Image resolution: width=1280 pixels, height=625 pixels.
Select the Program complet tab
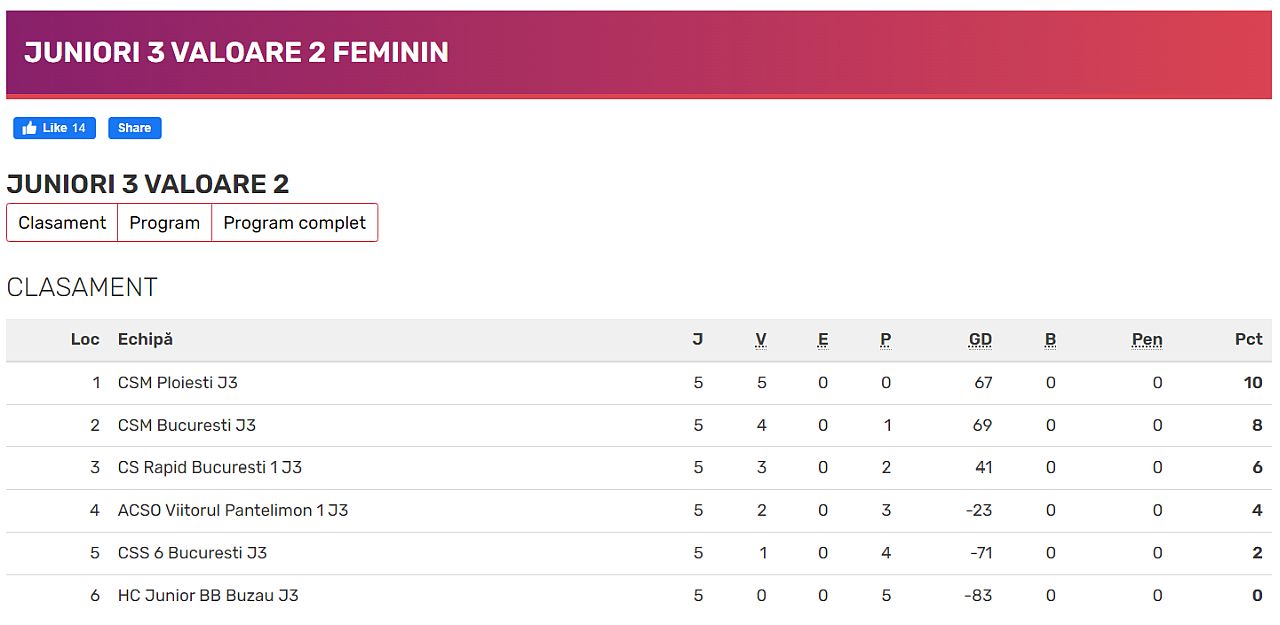pyautogui.click(x=294, y=223)
